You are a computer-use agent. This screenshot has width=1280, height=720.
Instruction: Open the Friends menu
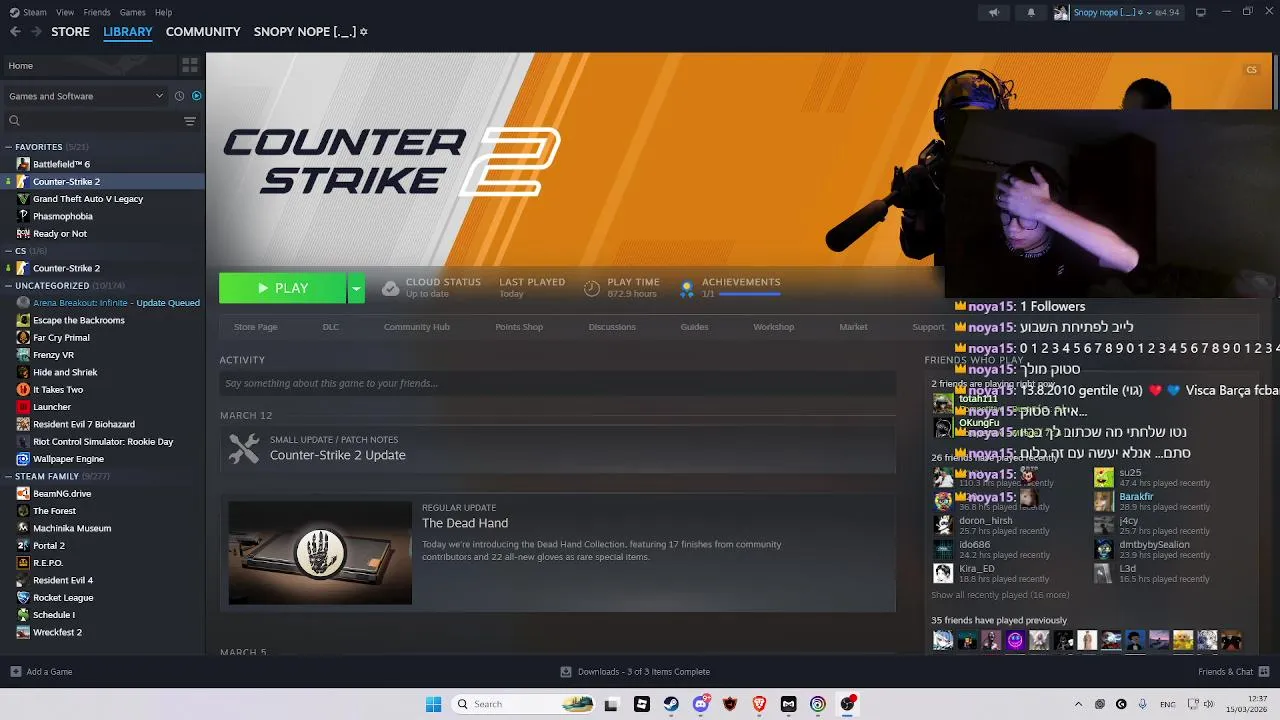pyautogui.click(x=97, y=12)
